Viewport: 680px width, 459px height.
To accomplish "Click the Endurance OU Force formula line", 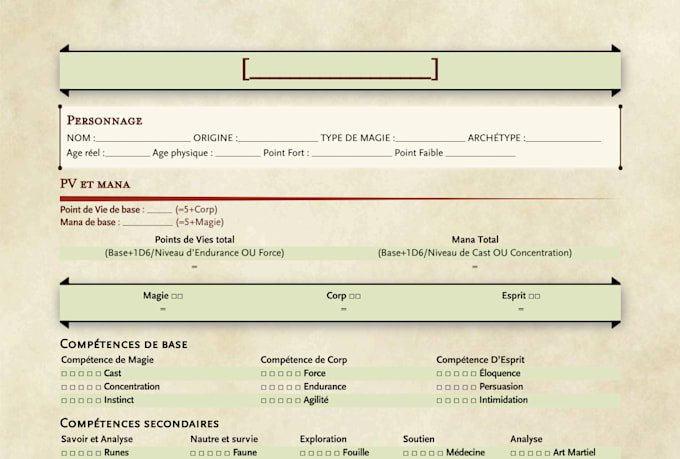I will click(194, 253).
